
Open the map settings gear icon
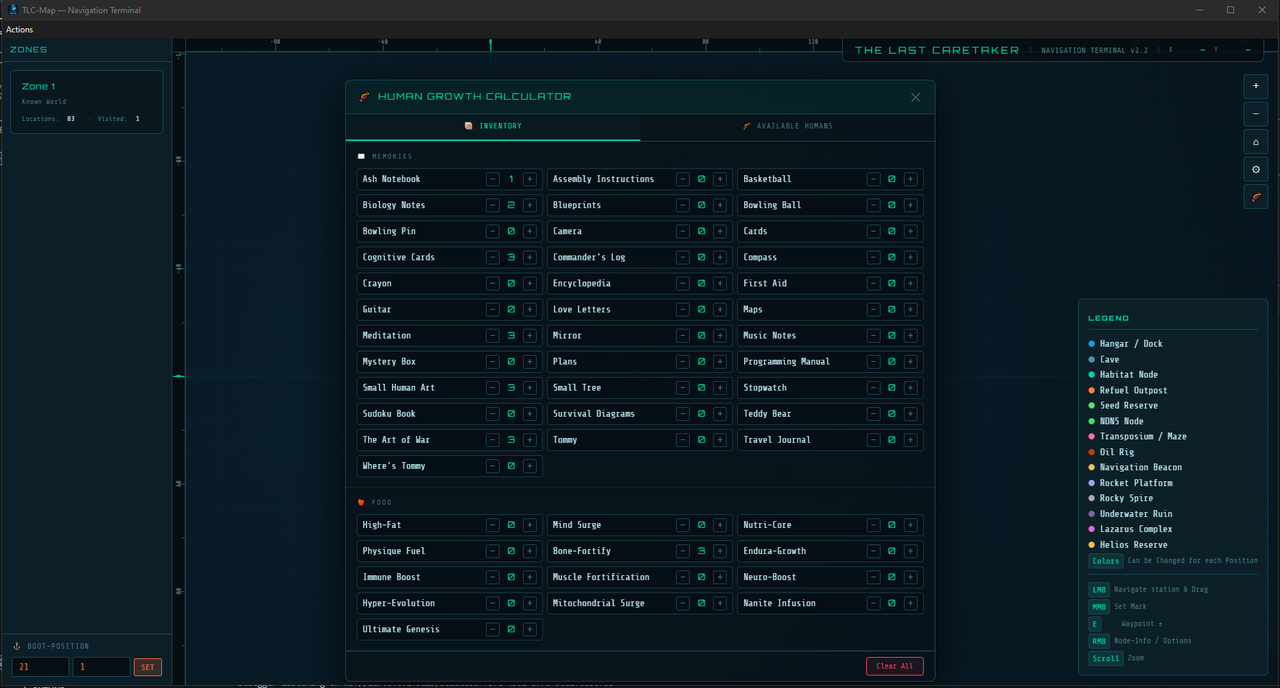(x=1256, y=169)
